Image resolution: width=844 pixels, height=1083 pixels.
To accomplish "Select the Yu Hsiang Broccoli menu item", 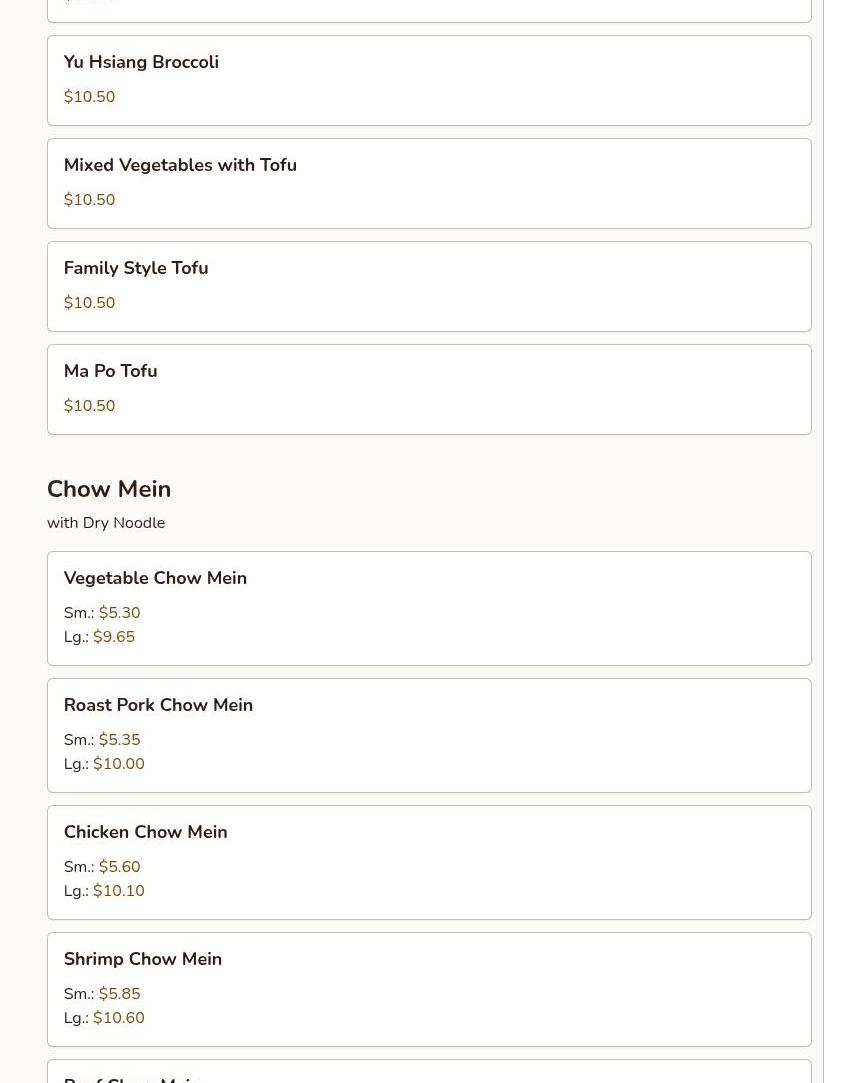I will (x=429, y=81).
